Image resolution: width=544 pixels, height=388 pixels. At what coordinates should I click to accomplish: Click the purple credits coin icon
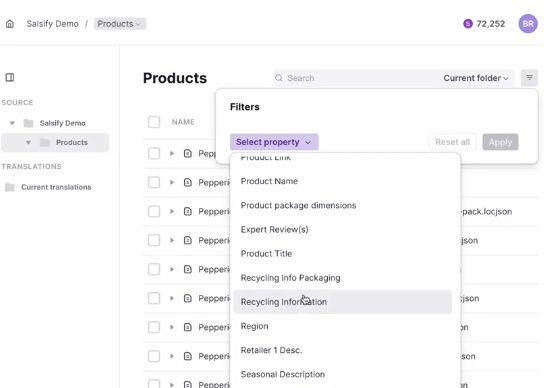468,24
